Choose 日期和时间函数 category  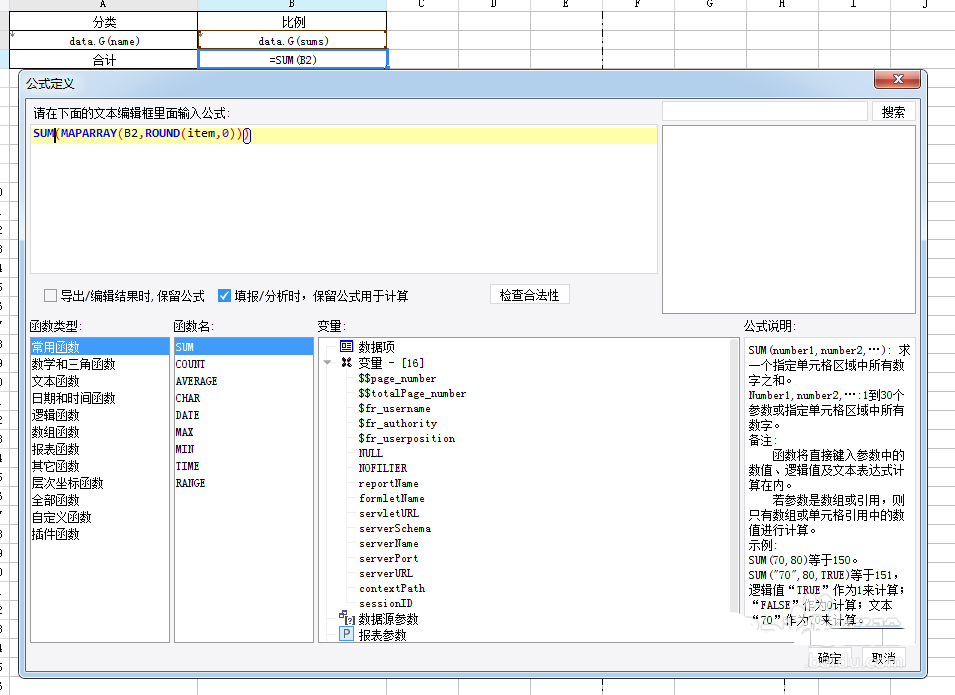pos(73,398)
